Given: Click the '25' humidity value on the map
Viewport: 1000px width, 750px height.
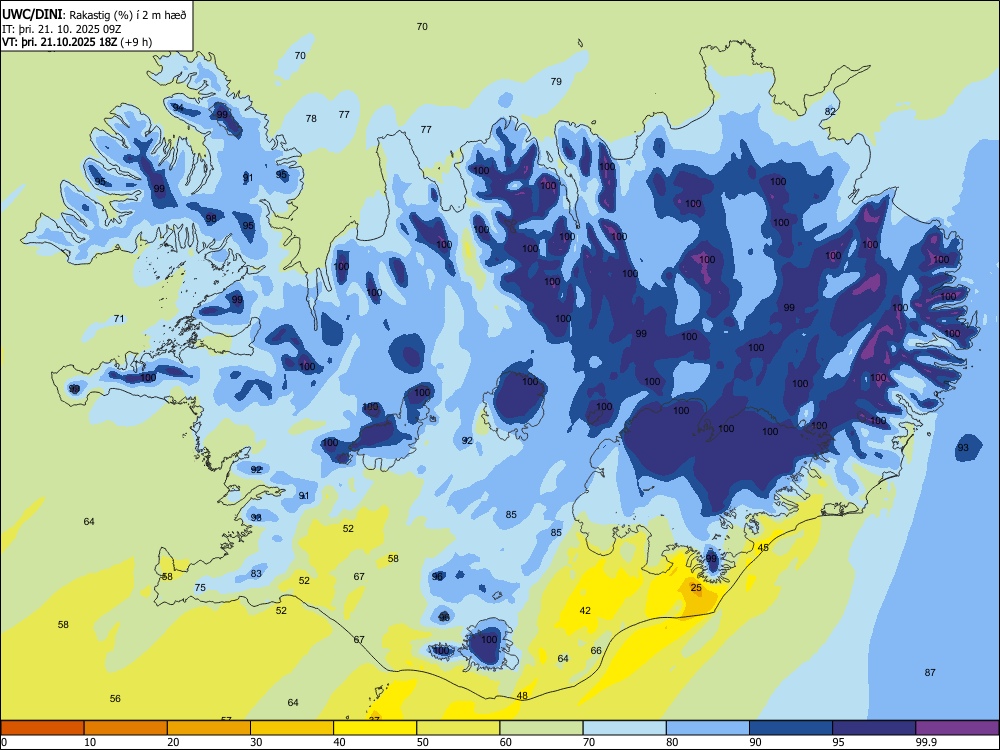Looking at the screenshot, I should 696,587.
